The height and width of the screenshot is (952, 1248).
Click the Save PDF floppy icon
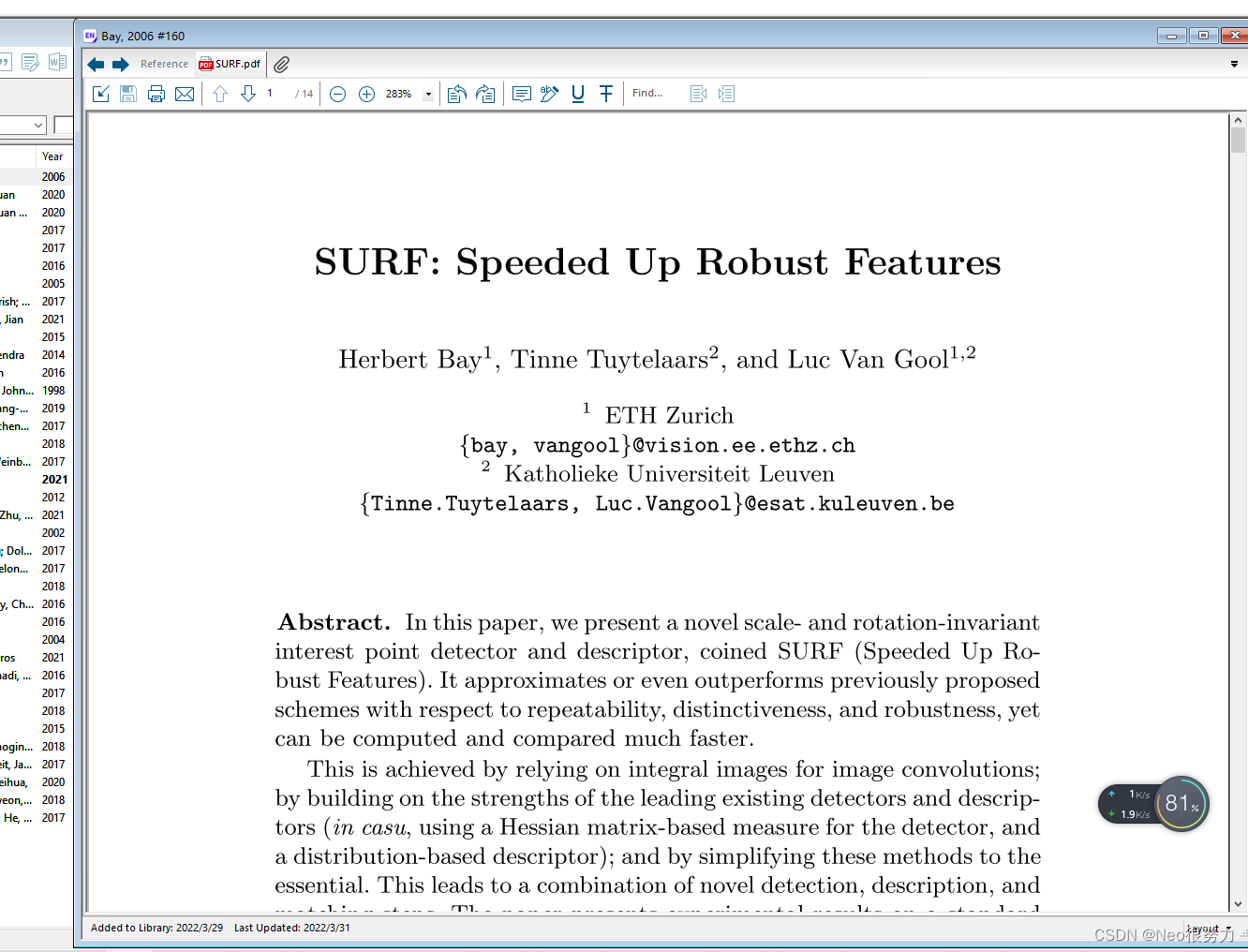(128, 94)
